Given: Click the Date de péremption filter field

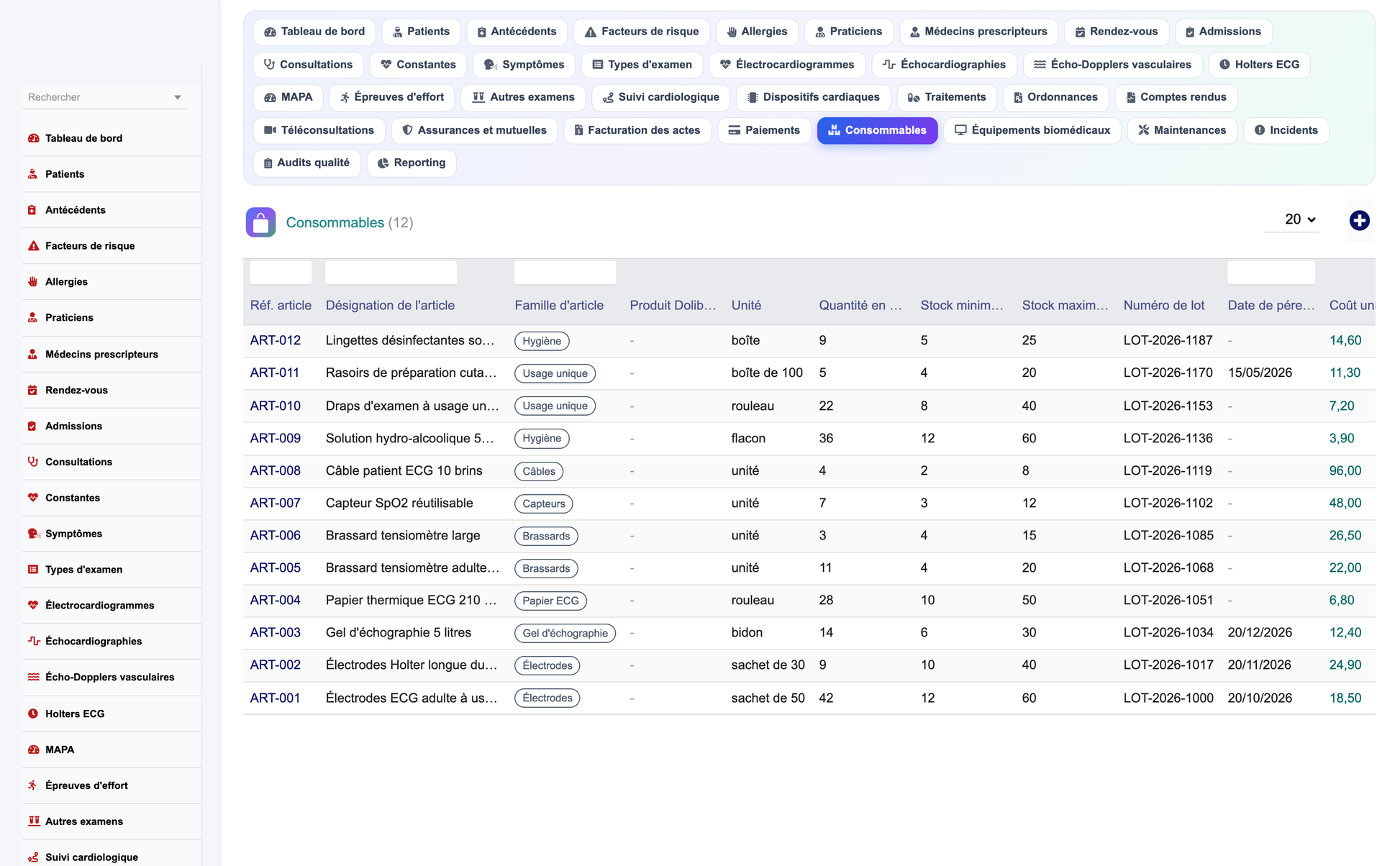Looking at the screenshot, I should tap(1271, 272).
